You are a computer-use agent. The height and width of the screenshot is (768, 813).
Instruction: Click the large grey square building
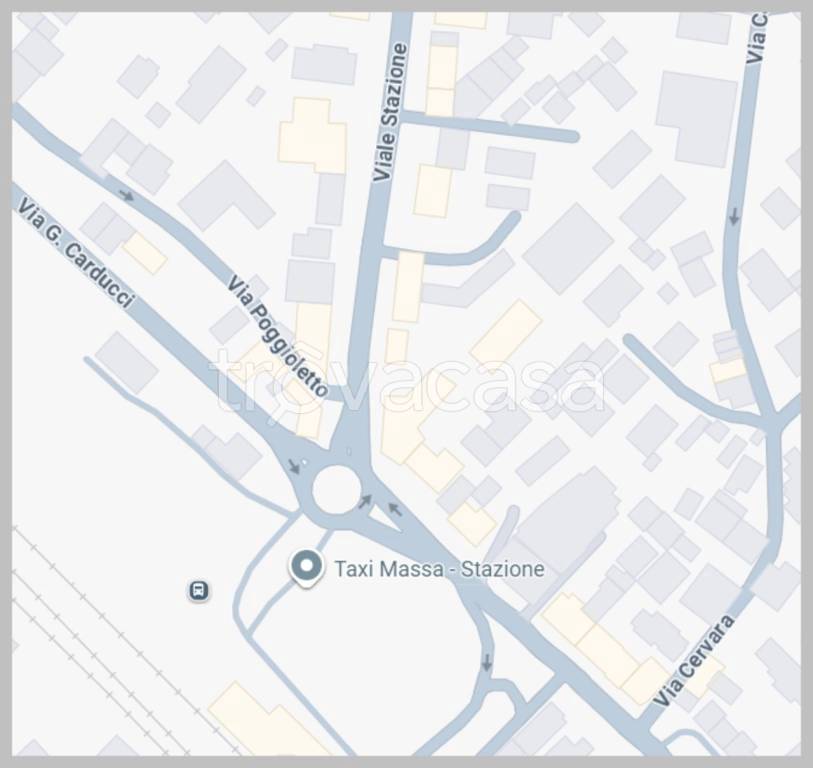568,248
